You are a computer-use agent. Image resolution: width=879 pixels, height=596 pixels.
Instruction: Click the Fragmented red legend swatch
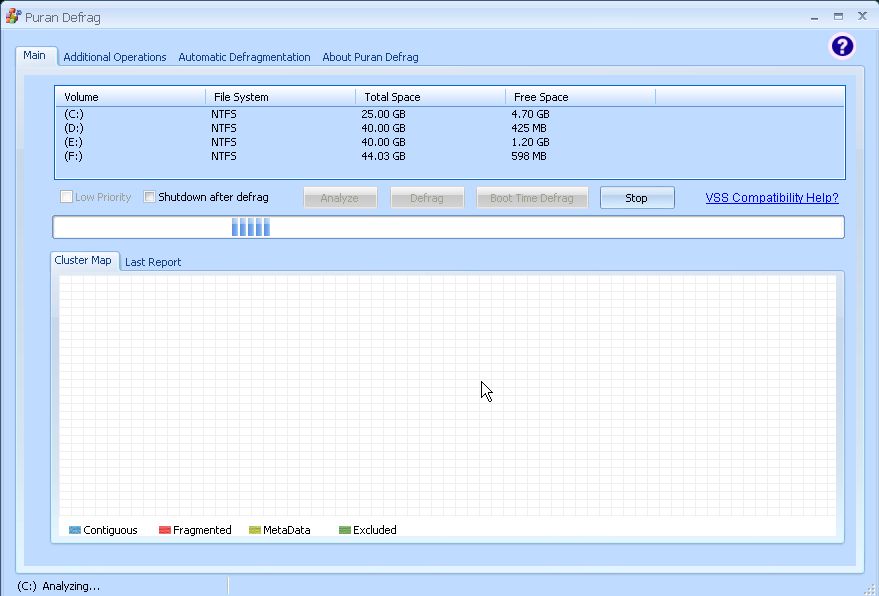(165, 530)
